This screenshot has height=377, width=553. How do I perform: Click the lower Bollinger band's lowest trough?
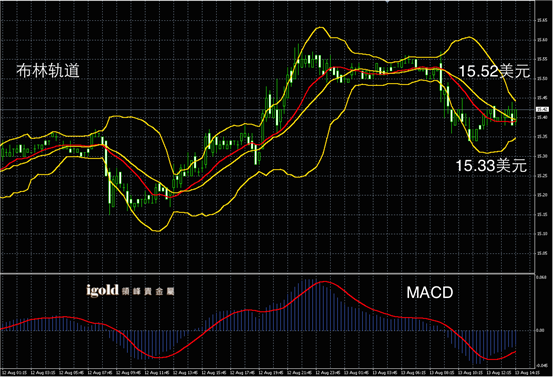click(x=157, y=231)
